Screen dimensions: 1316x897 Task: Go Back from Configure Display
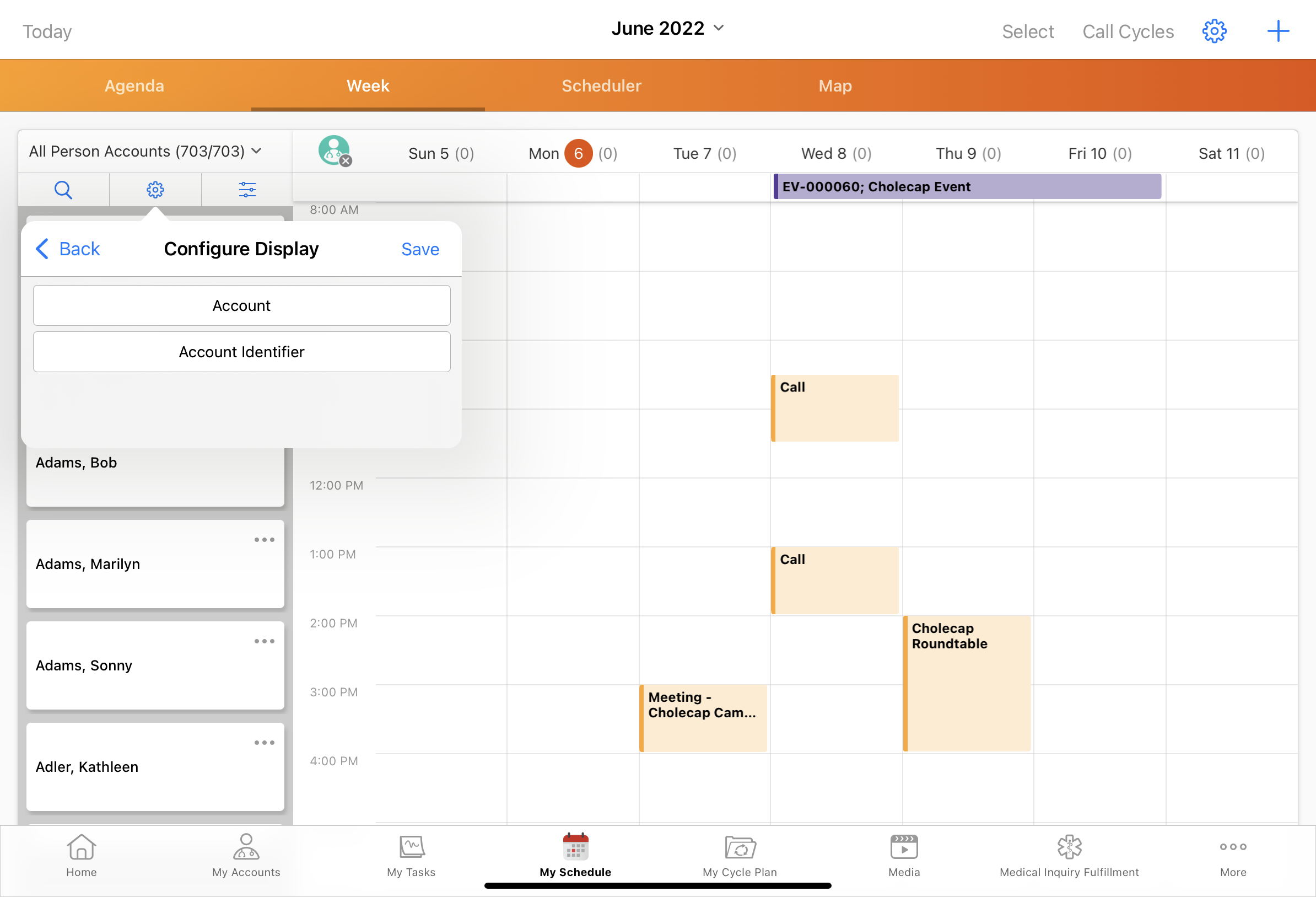click(x=68, y=249)
